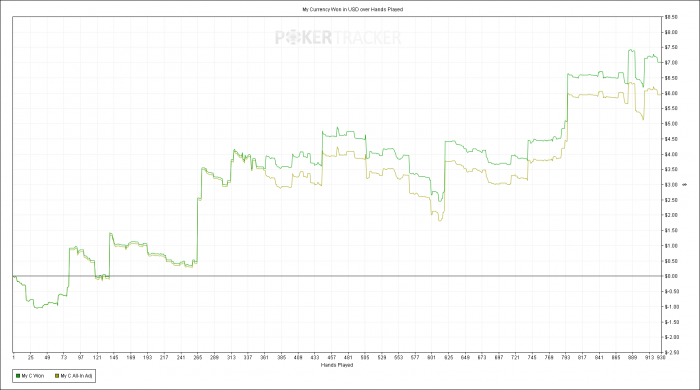
Task: Select the 'My C Won' legend label
Action: point(33,376)
